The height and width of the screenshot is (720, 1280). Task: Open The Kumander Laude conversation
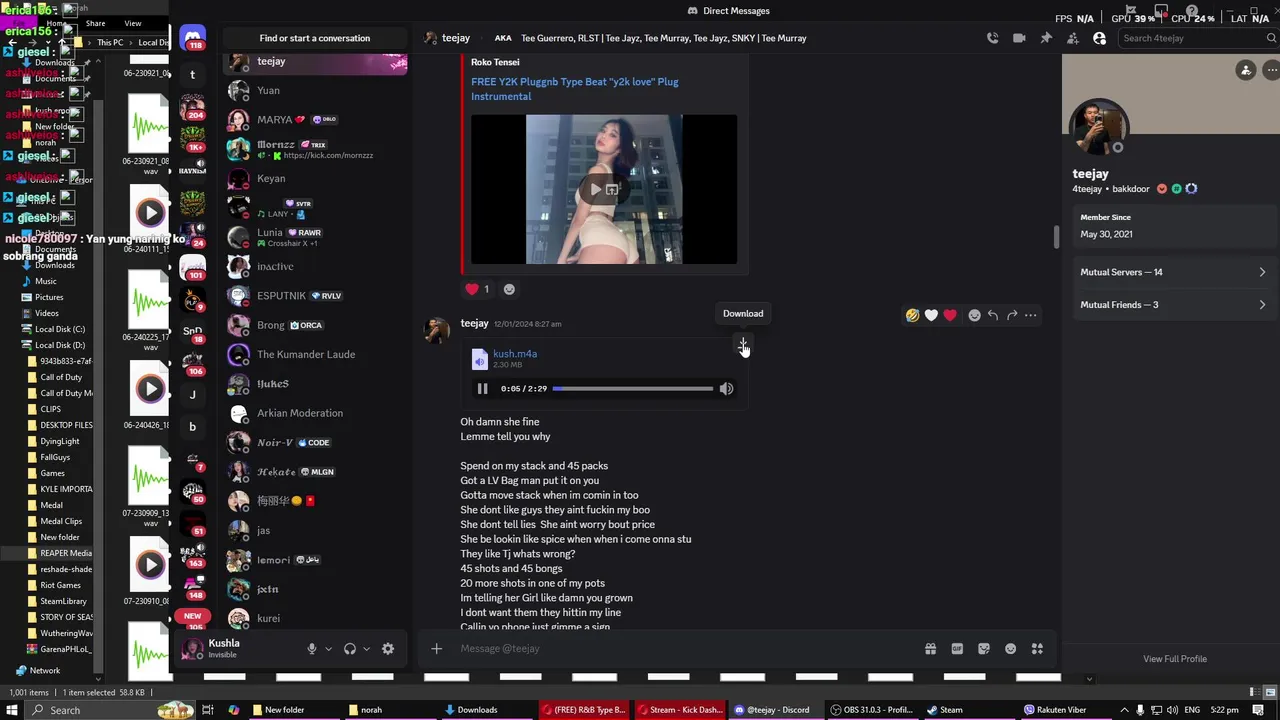(x=315, y=354)
